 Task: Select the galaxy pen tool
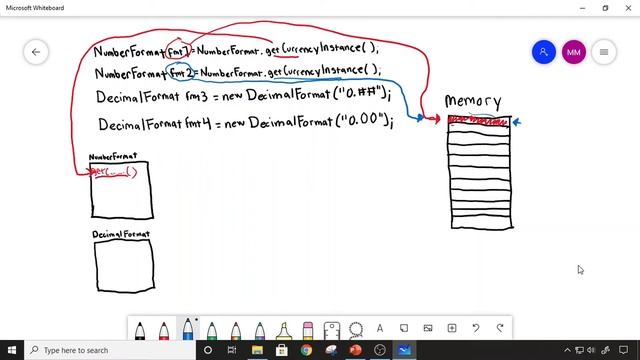tap(260, 331)
